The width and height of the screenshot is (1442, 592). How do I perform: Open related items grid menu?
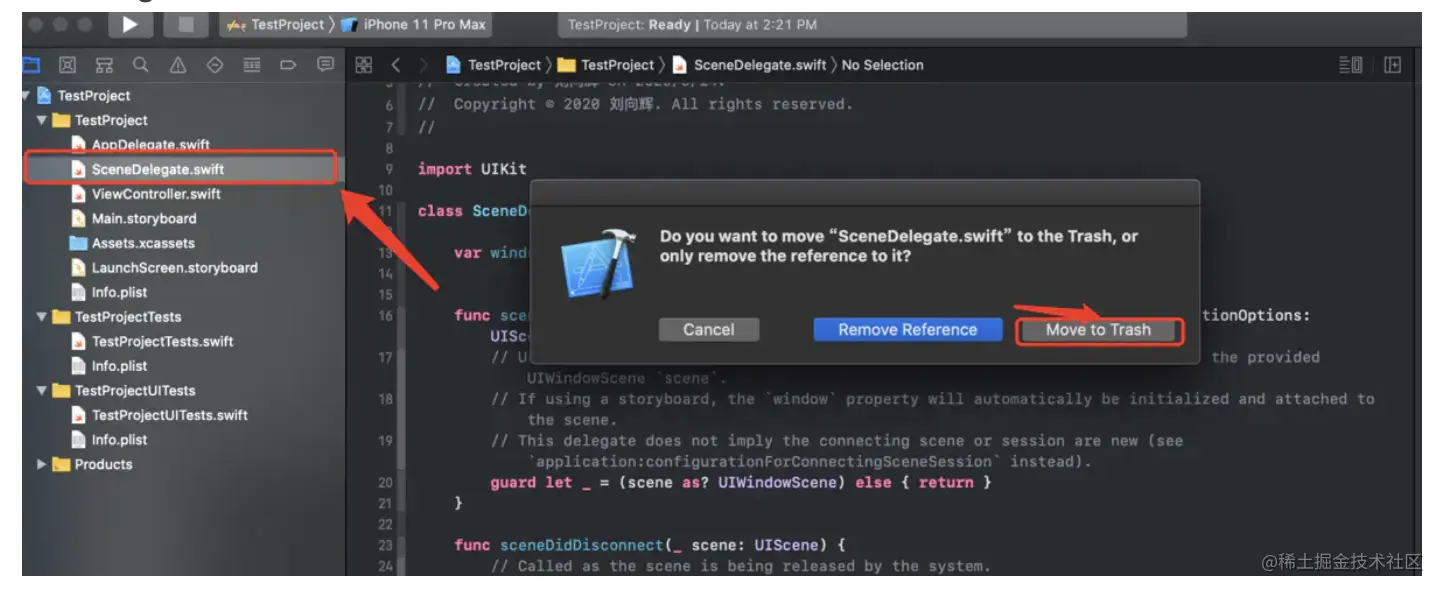click(x=364, y=65)
